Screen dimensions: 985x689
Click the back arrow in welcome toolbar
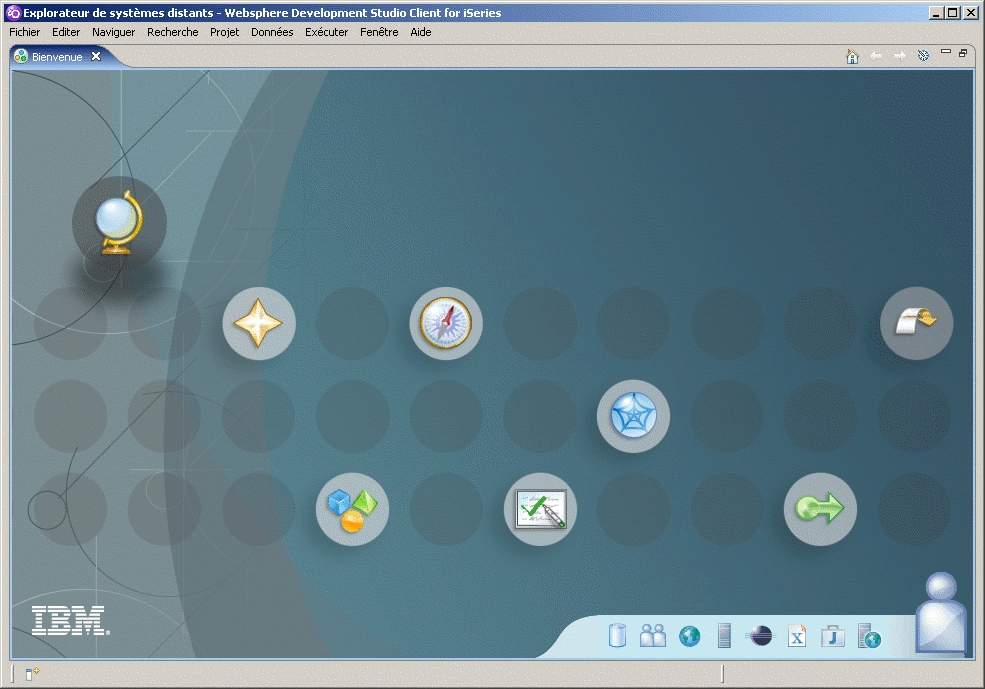876,56
